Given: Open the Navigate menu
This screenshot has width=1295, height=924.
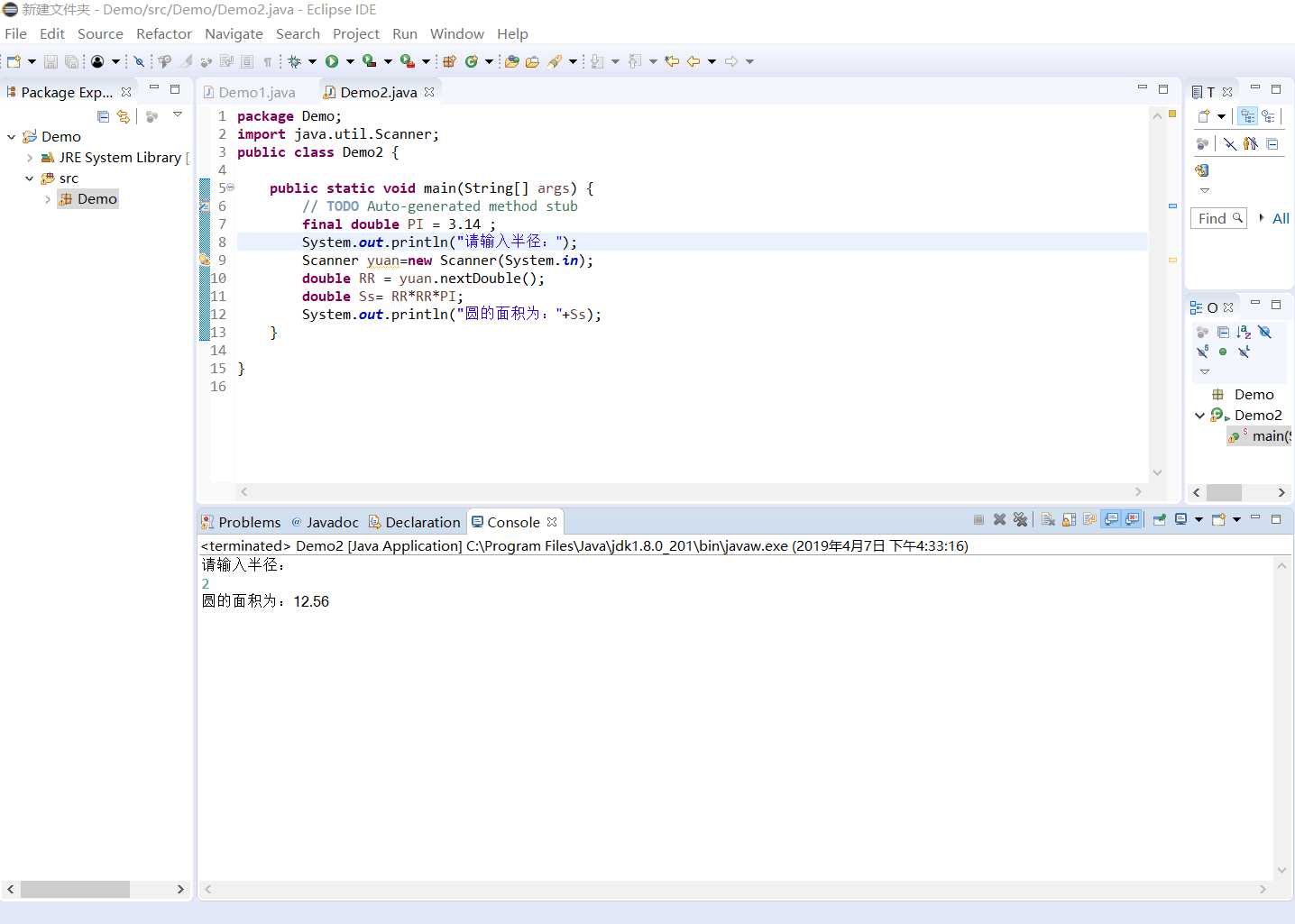Looking at the screenshot, I should click(x=234, y=33).
